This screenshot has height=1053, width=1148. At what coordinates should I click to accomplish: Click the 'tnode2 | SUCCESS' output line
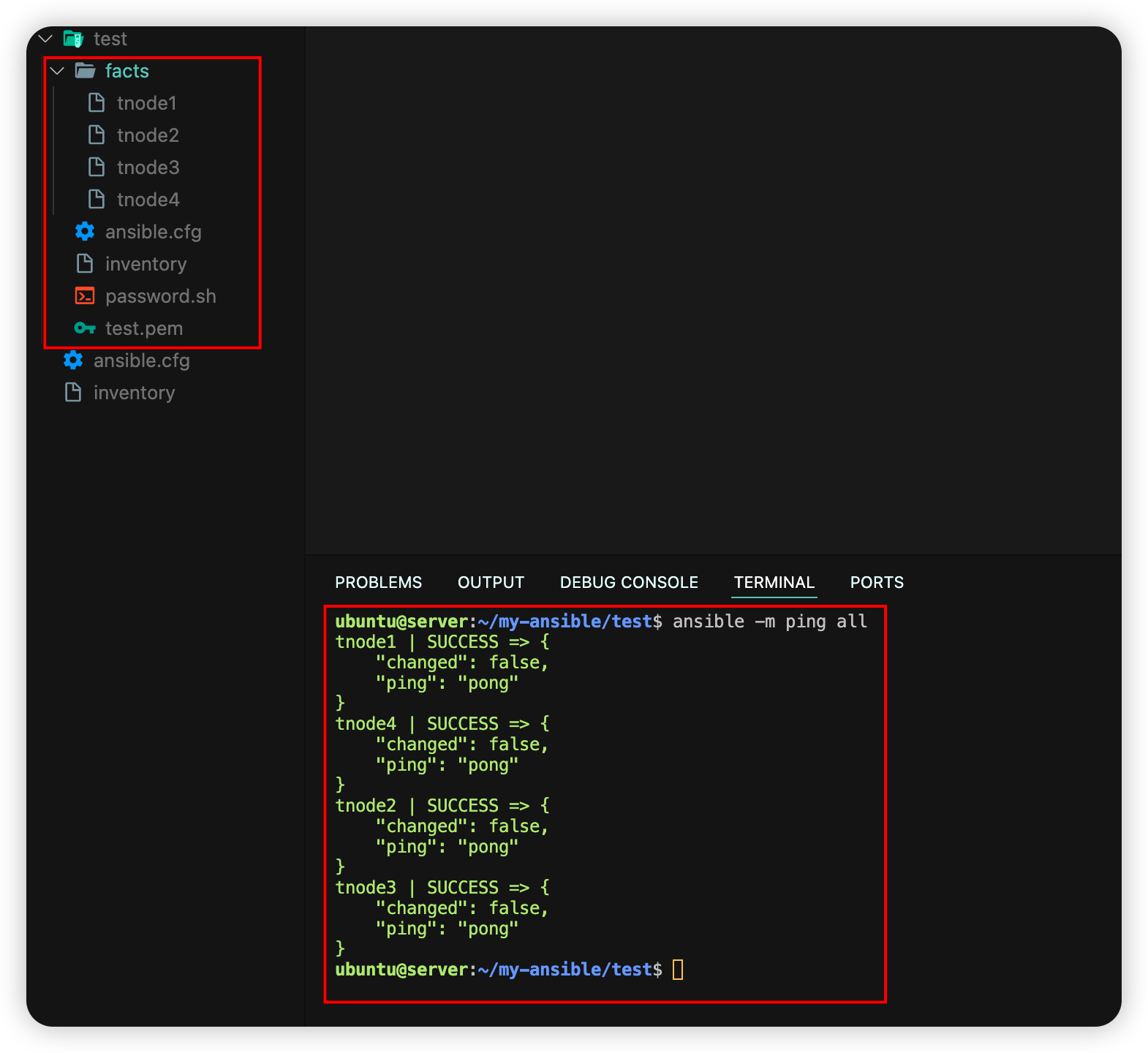(x=442, y=806)
